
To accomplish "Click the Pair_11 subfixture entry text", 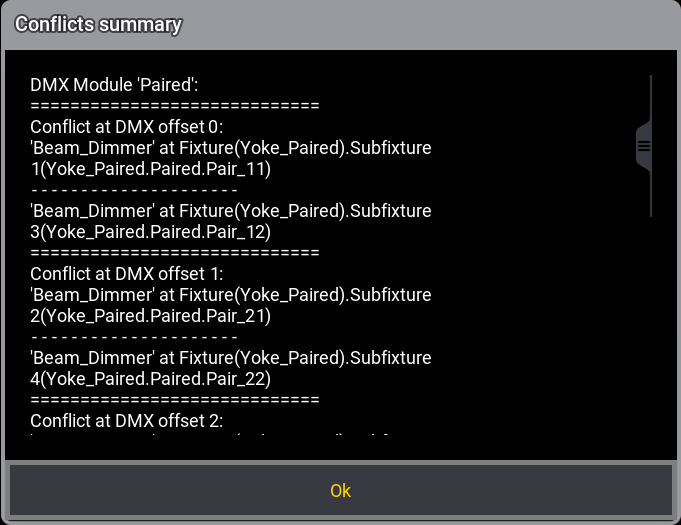I will tap(151, 169).
